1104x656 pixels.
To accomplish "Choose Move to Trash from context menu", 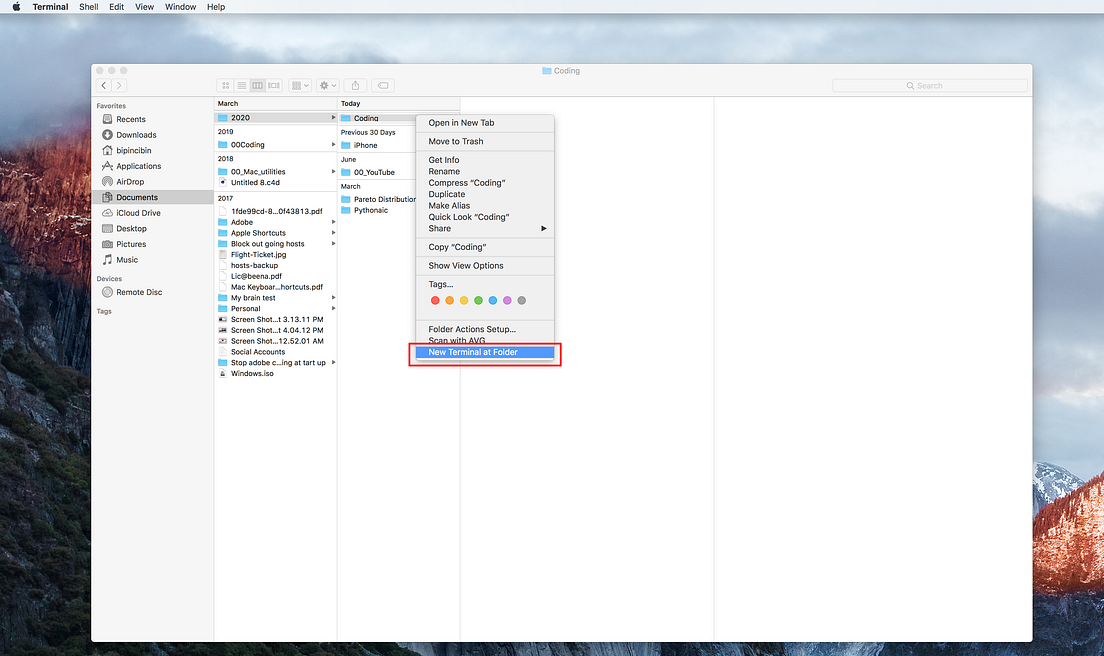I will tap(484, 141).
